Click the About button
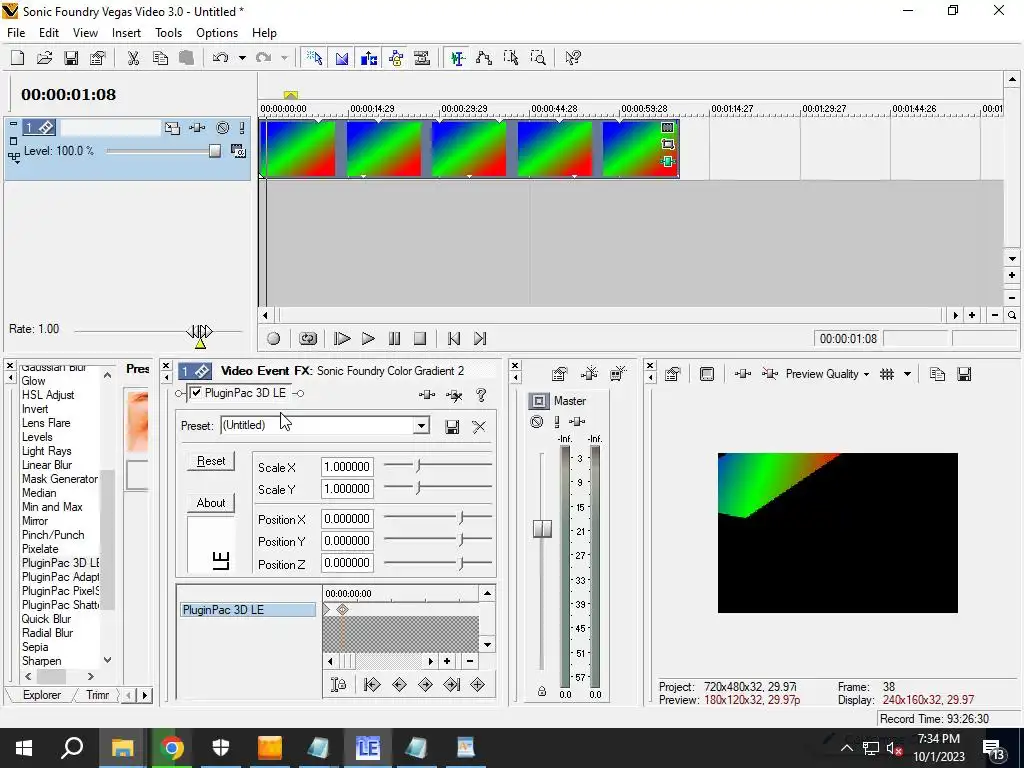 point(211,503)
